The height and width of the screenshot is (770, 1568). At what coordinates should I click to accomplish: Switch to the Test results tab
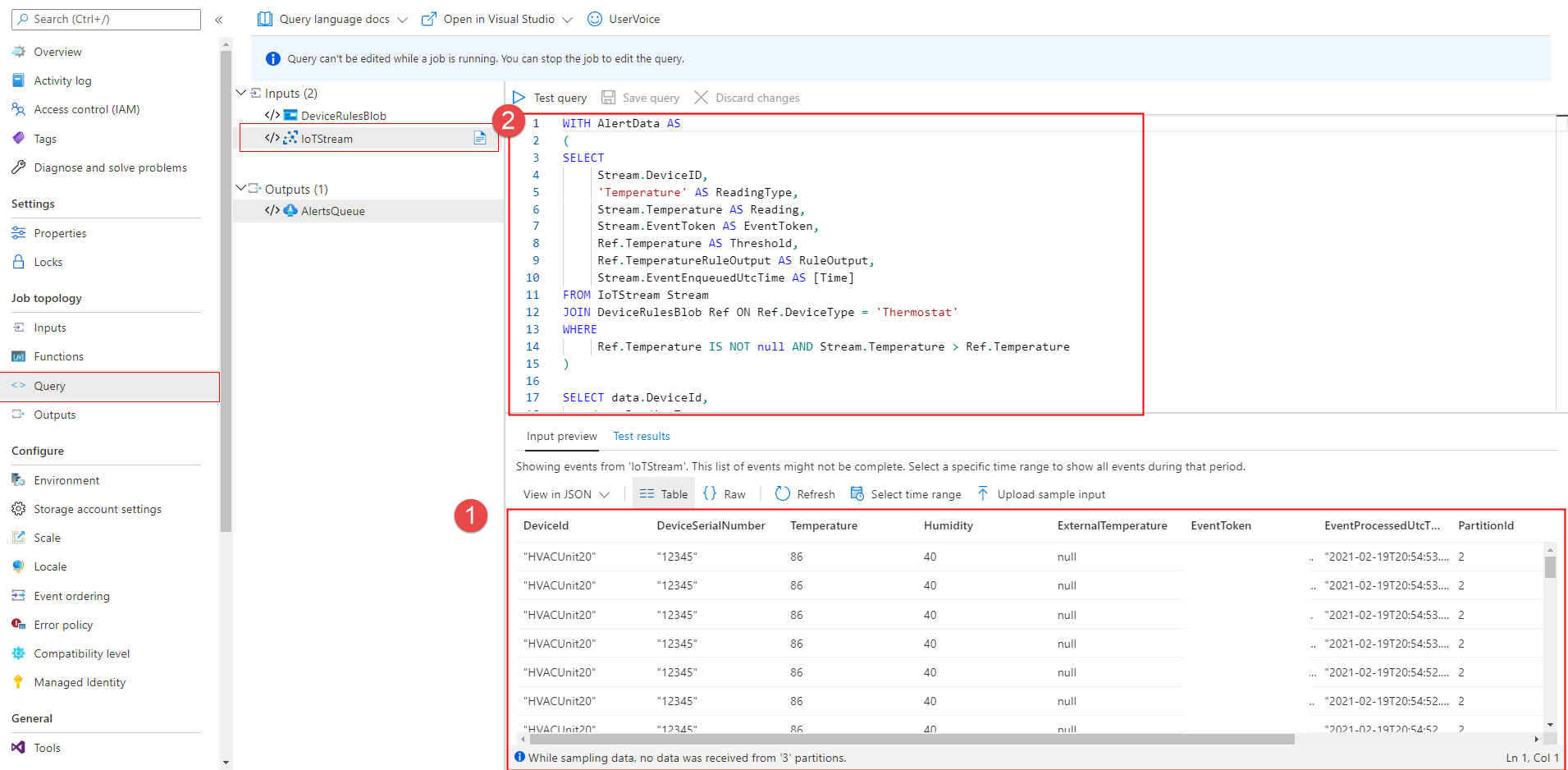(641, 436)
